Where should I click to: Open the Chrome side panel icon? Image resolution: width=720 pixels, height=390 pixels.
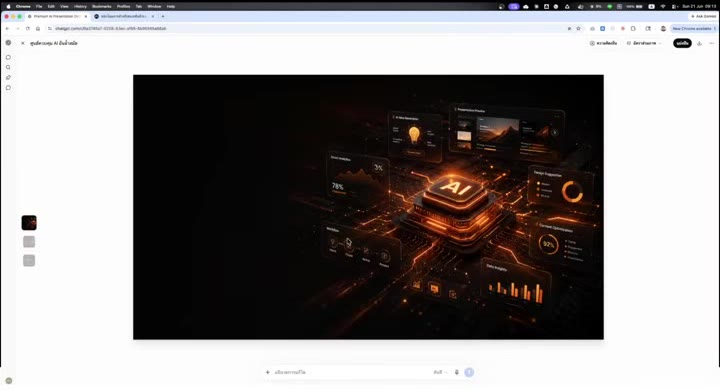pyautogui.click(x=648, y=28)
